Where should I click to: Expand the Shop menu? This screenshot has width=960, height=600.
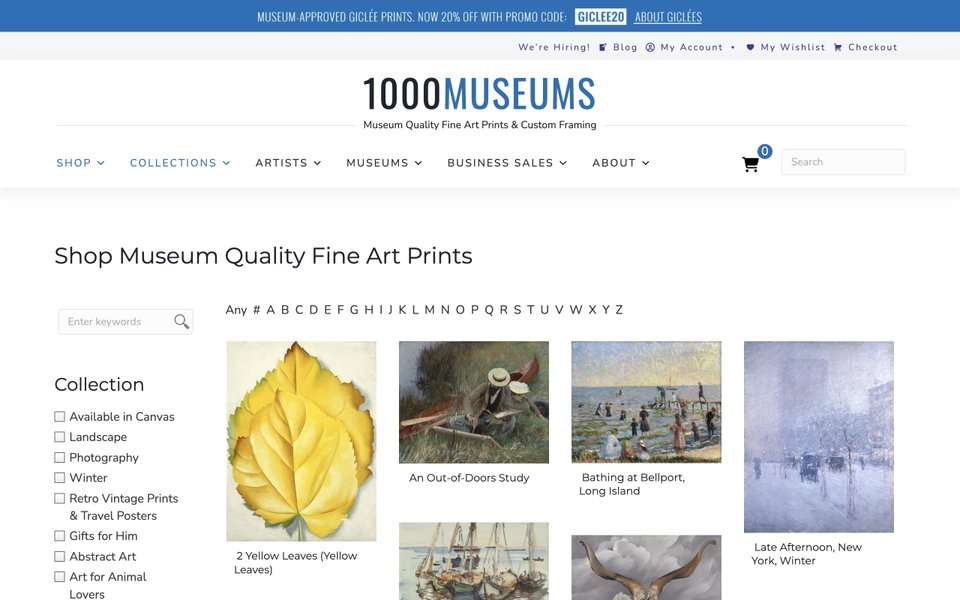pyautogui.click(x=80, y=163)
